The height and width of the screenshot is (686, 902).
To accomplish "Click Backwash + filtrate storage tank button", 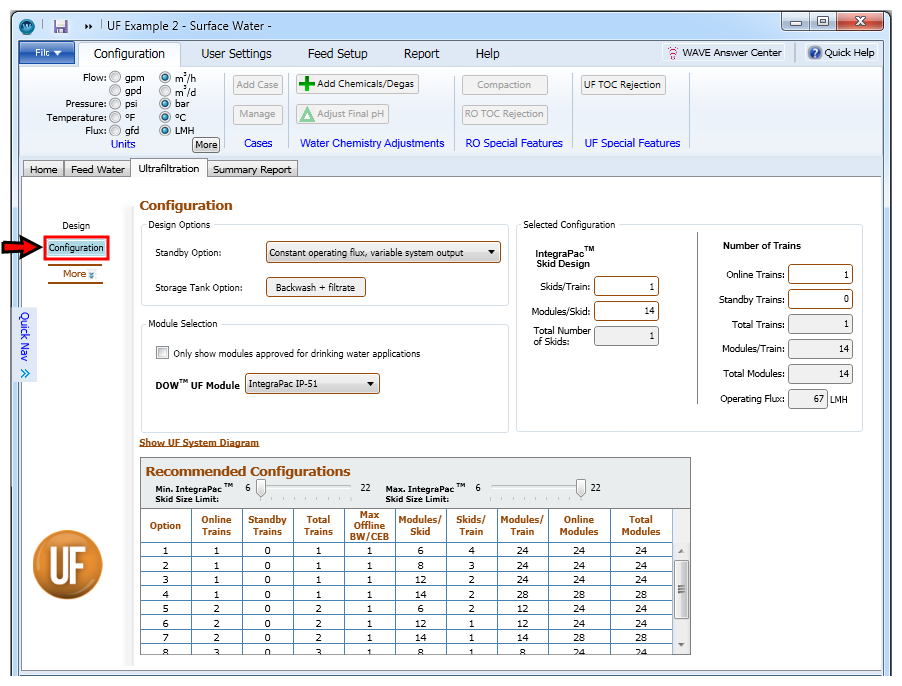I will click(315, 288).
